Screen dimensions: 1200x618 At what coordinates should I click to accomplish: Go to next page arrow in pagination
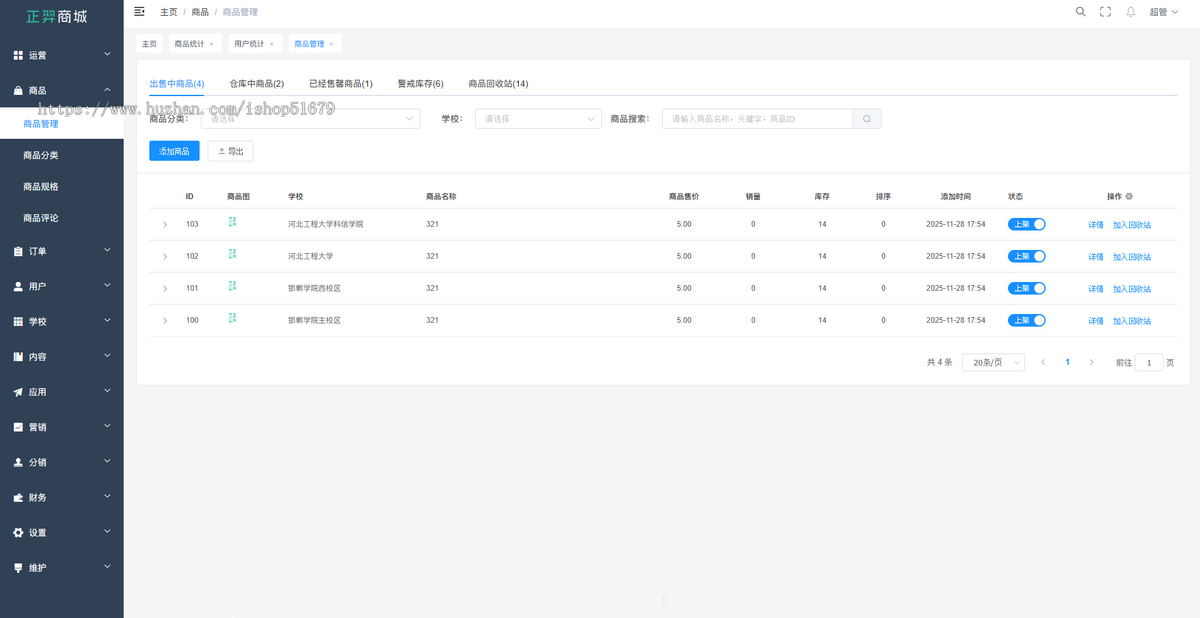tap(1091, 362)
